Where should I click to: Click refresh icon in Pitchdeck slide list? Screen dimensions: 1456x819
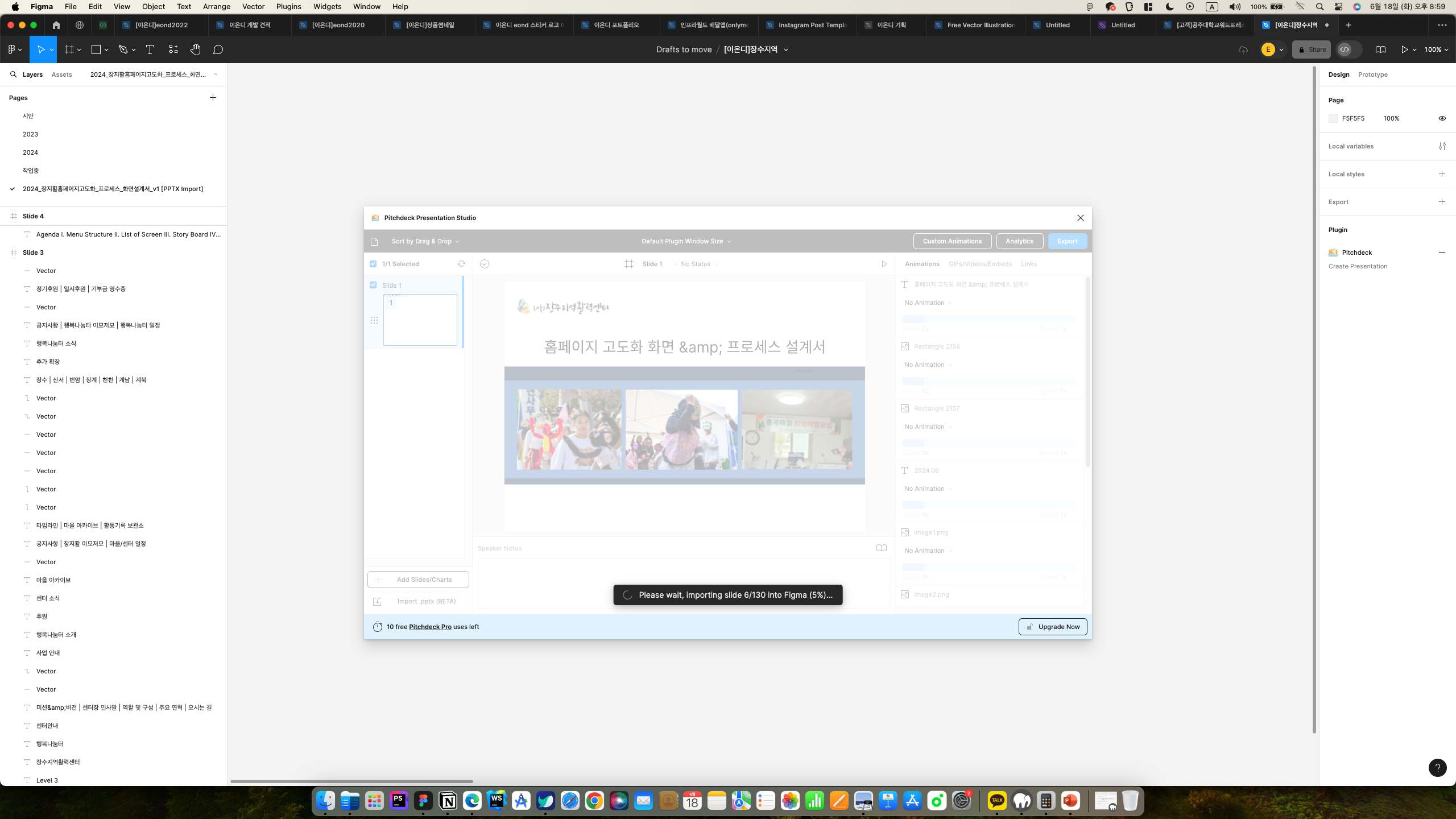click(x=461, y=264)
